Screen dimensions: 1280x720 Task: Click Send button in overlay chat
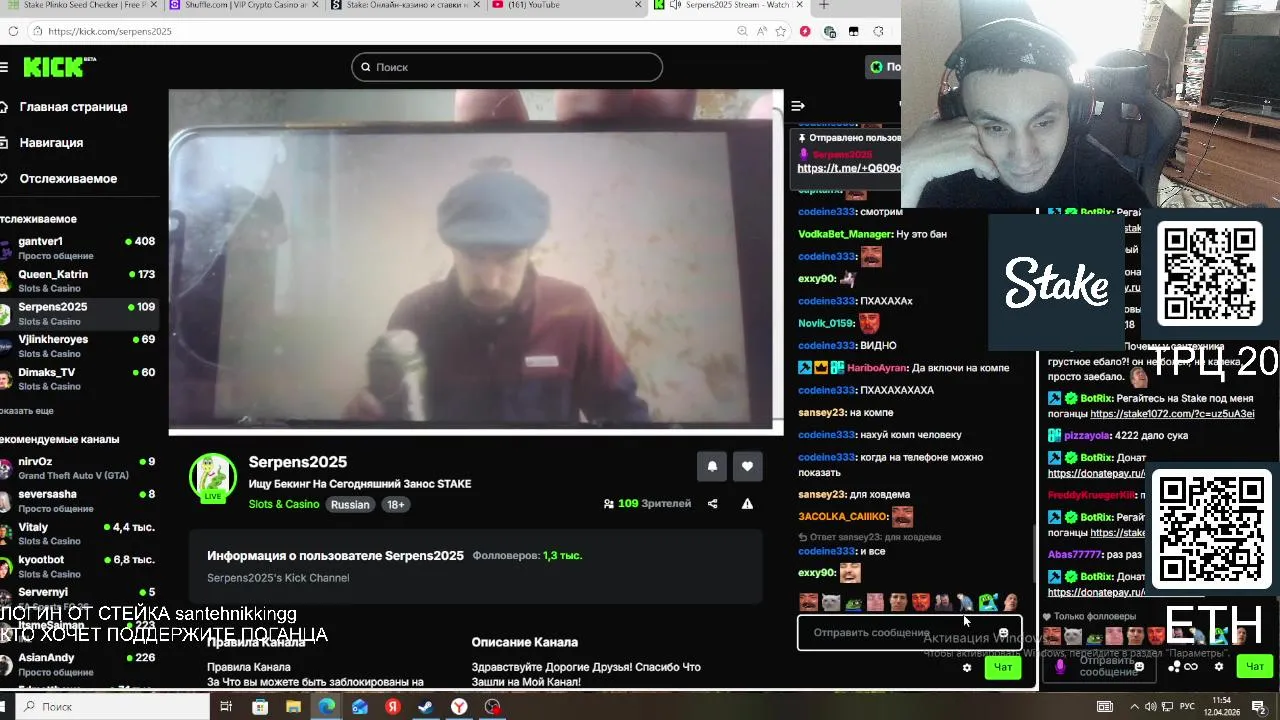[x=1254, y=666]
